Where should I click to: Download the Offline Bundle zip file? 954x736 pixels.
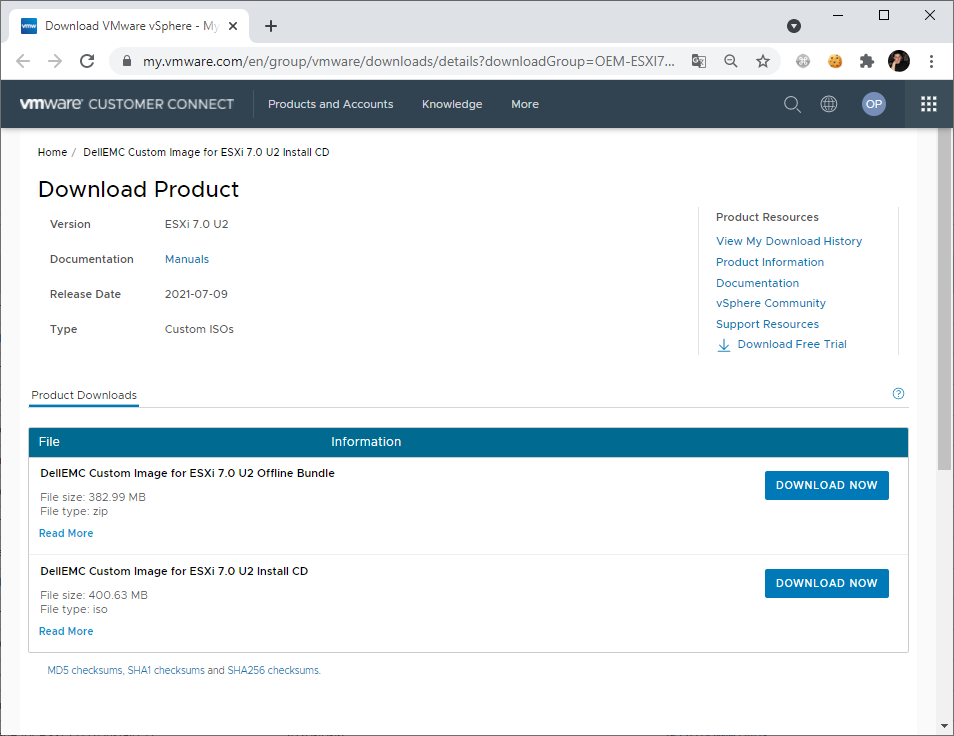(826, 485)
